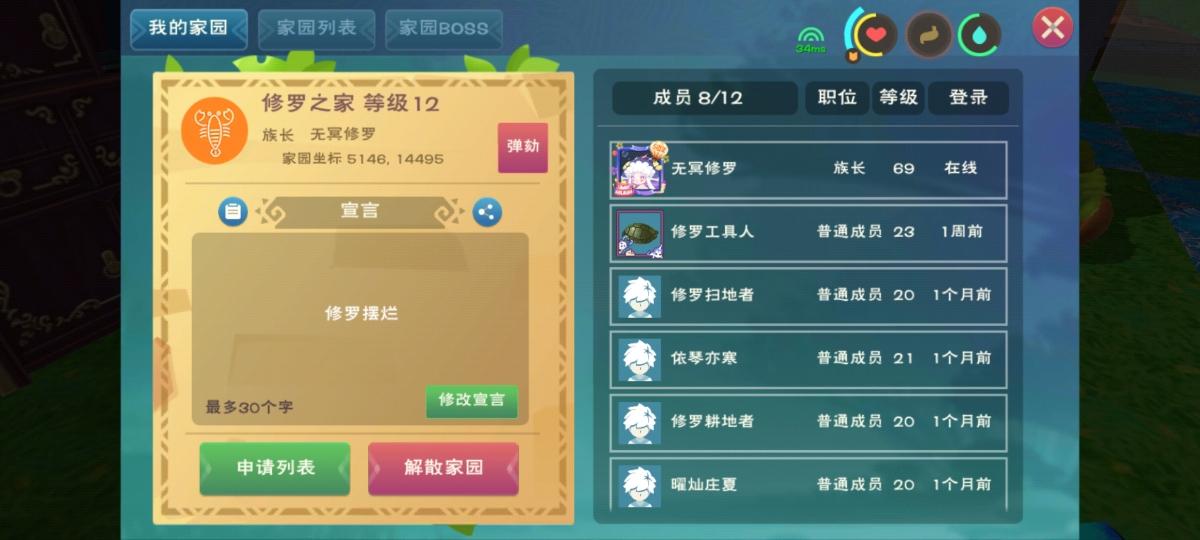Sort members by 登录 time

pos(968,98)
